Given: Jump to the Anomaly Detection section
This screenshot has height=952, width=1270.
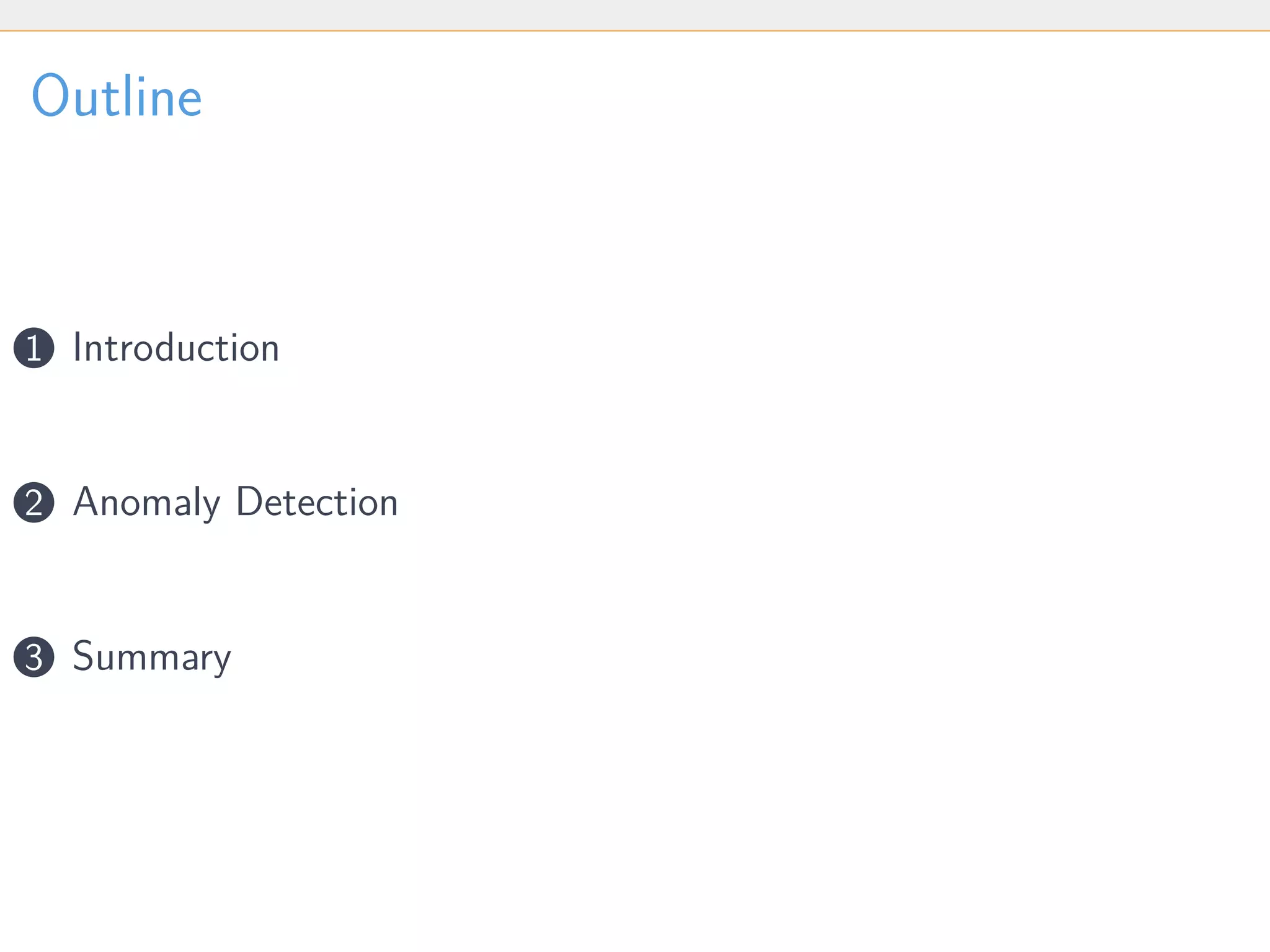Looking at the screenshot, I should click(236, 501).
